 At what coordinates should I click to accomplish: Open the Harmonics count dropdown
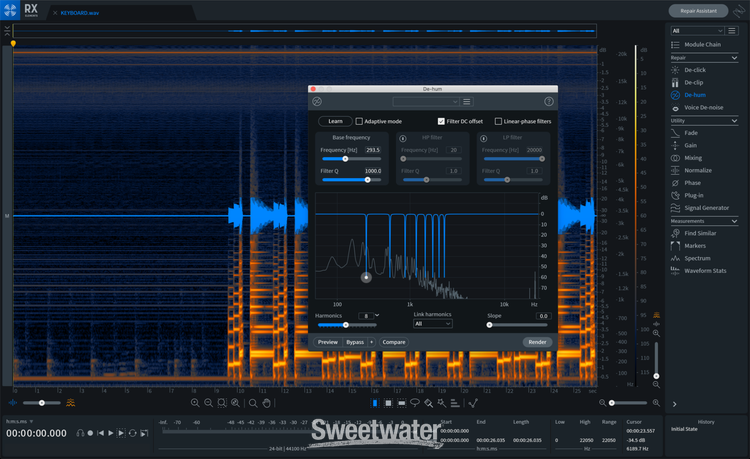coord(377,316)
